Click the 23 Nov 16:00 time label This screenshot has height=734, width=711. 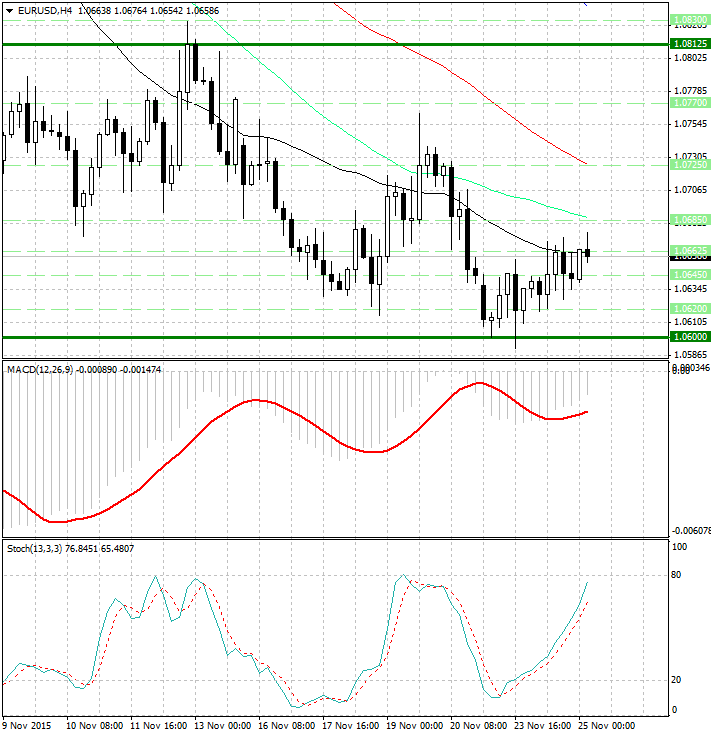(542, 726)
